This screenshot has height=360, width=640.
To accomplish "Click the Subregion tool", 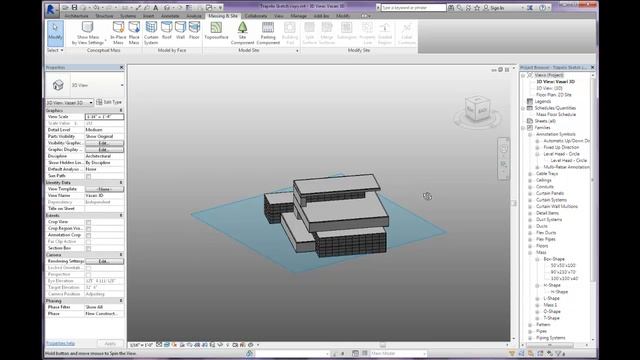I will point(347,31).
